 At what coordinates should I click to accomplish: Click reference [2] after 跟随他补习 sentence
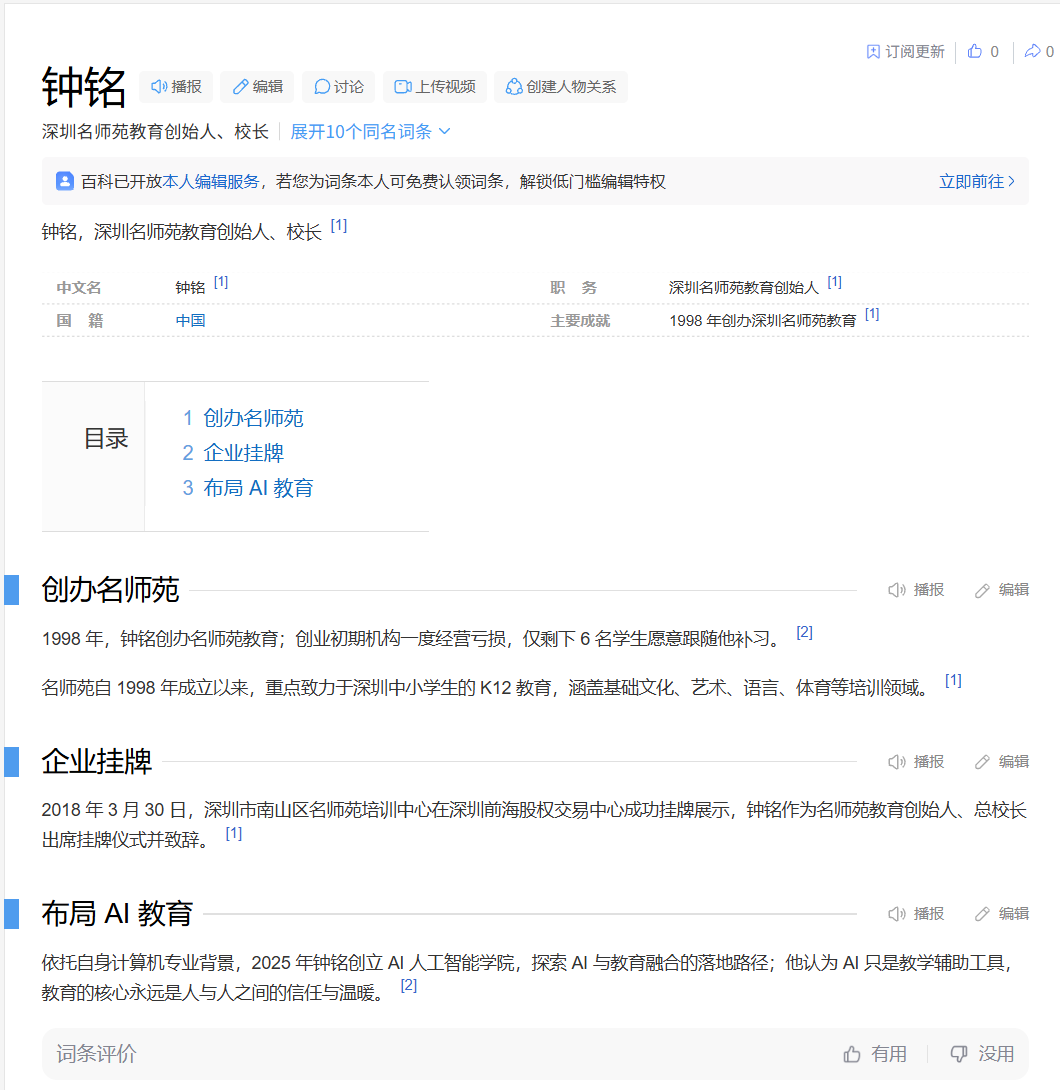click(804, 633)
